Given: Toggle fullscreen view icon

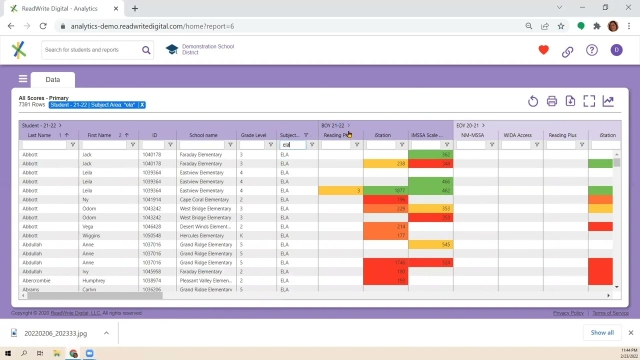Looking at the screenshot, I should click(589, 101).
